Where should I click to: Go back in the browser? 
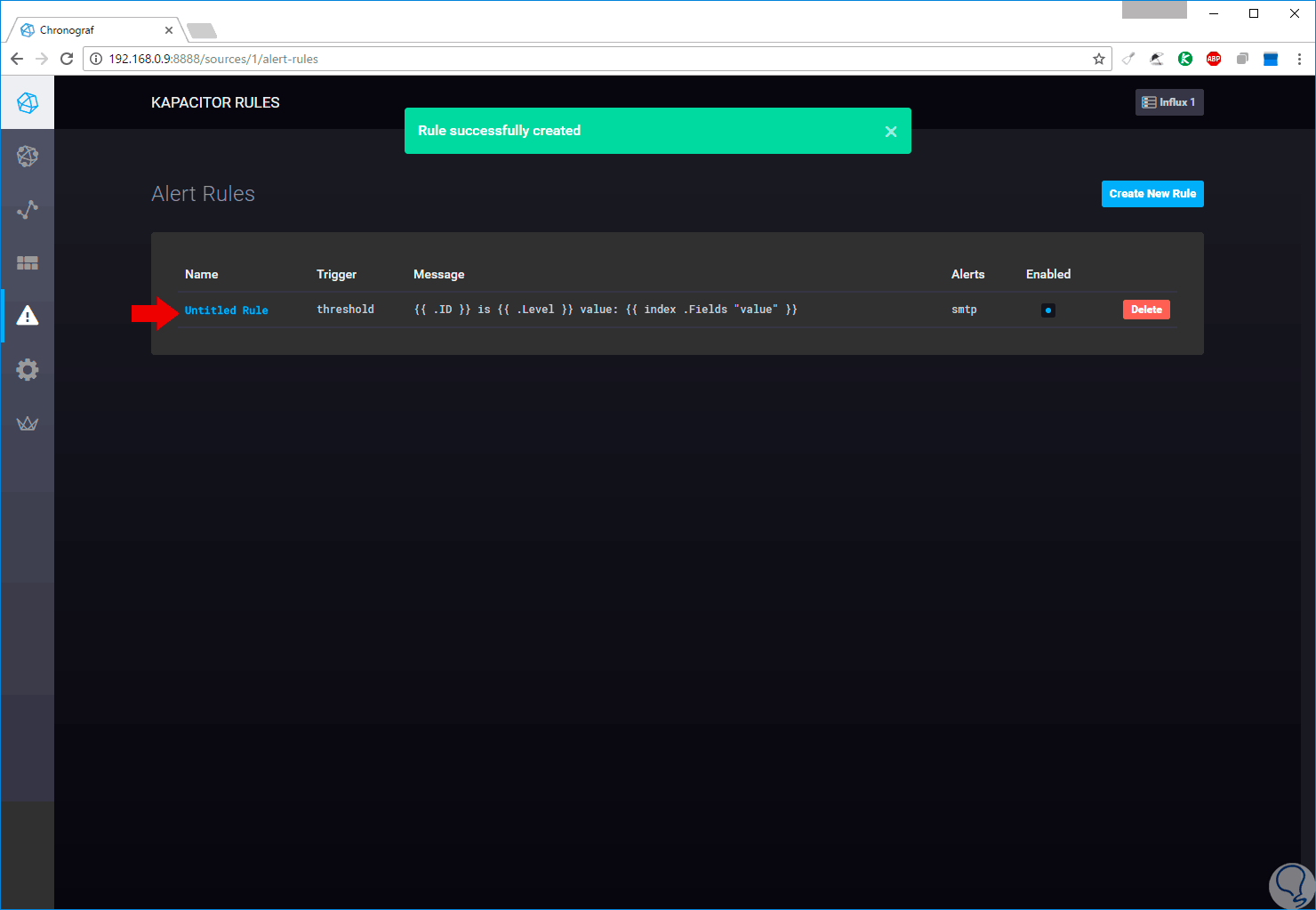(x=17, y=59)
